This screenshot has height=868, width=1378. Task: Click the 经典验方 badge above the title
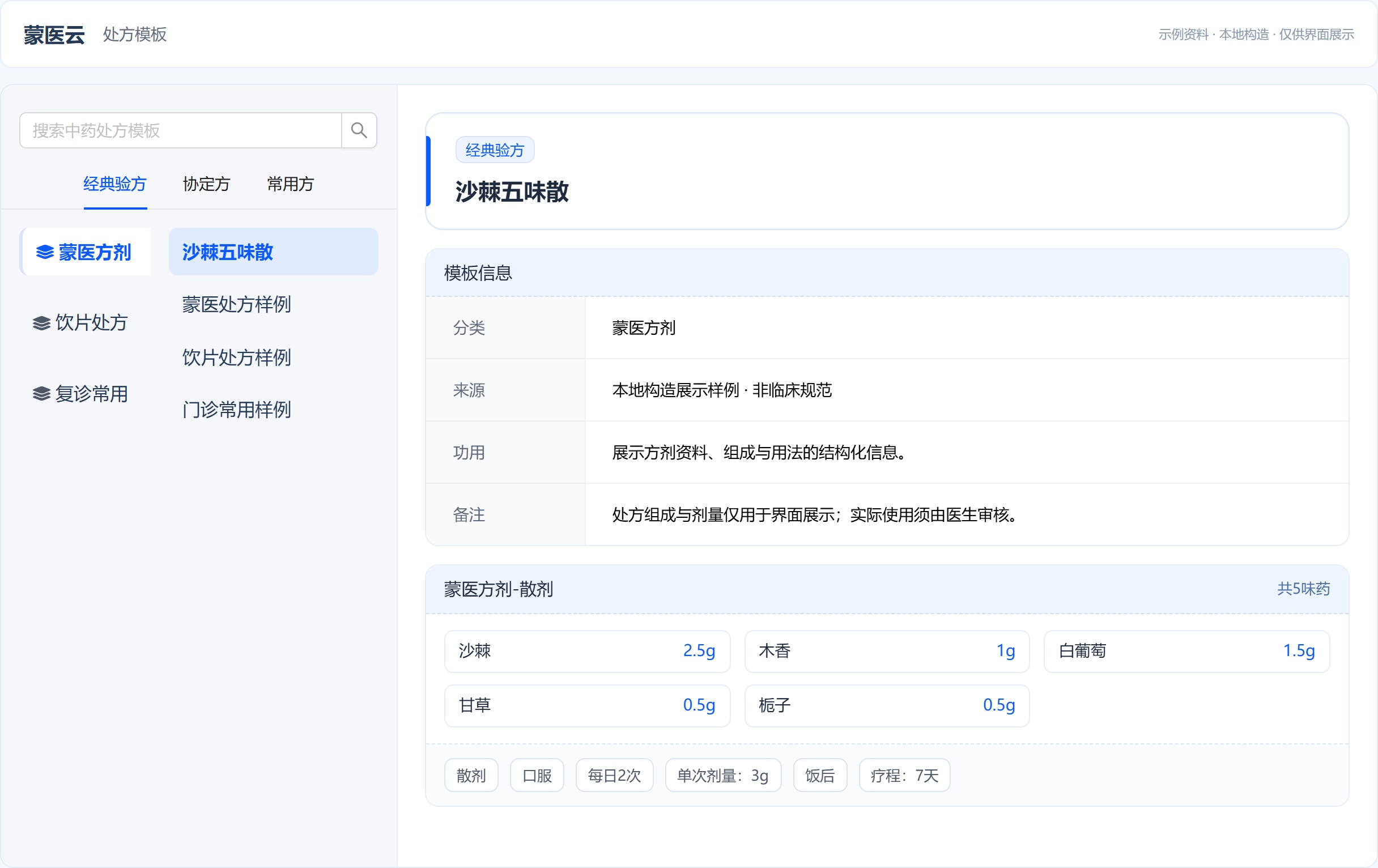pos(495,151)
